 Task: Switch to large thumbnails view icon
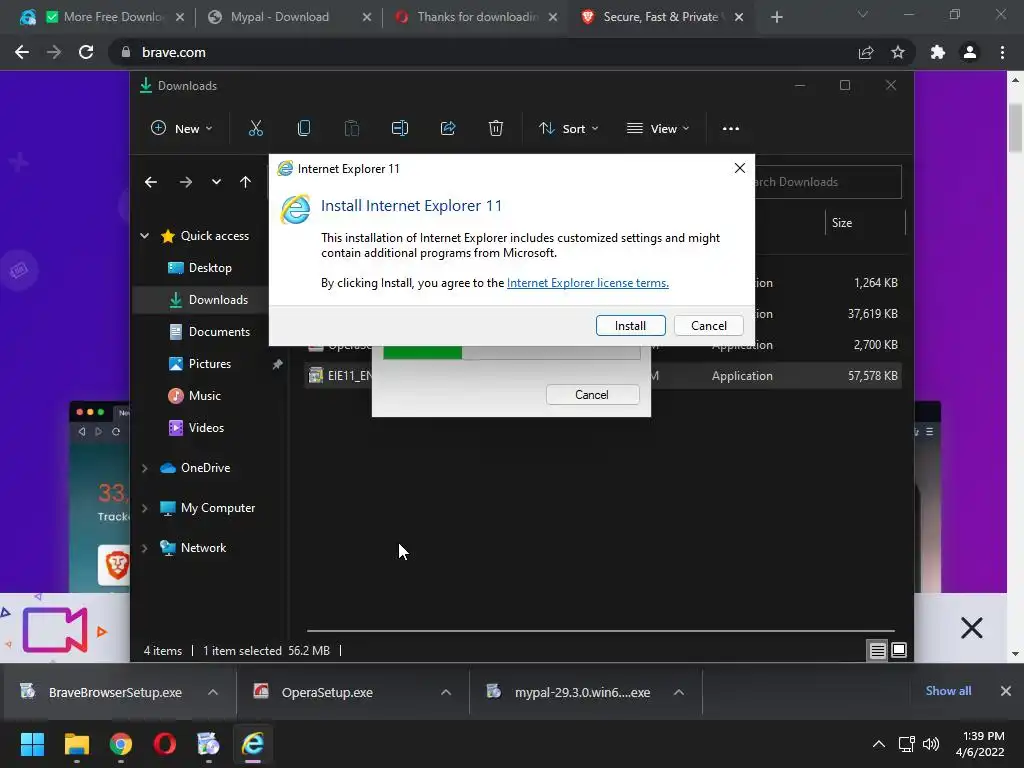pyautogui.click(x=899, y=650)
